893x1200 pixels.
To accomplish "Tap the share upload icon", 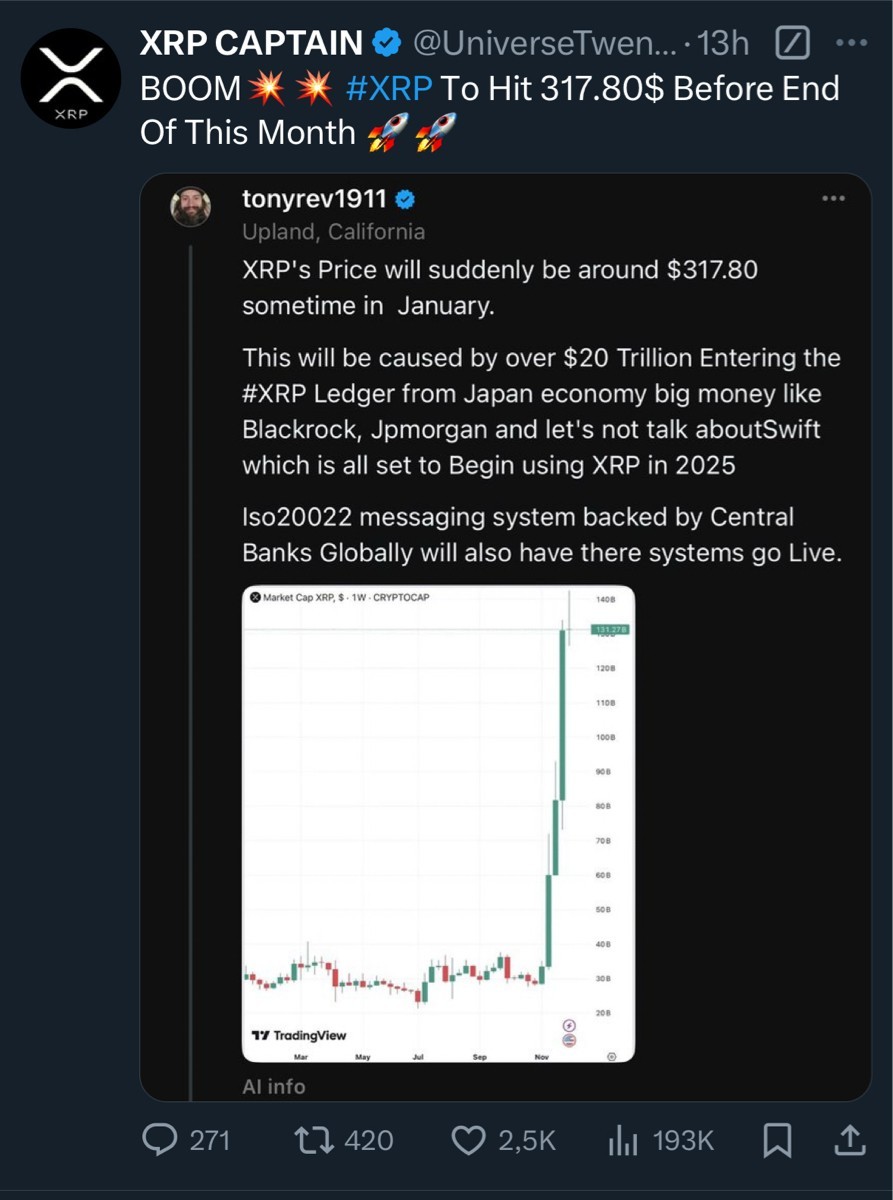I will tap(849, 1139).
